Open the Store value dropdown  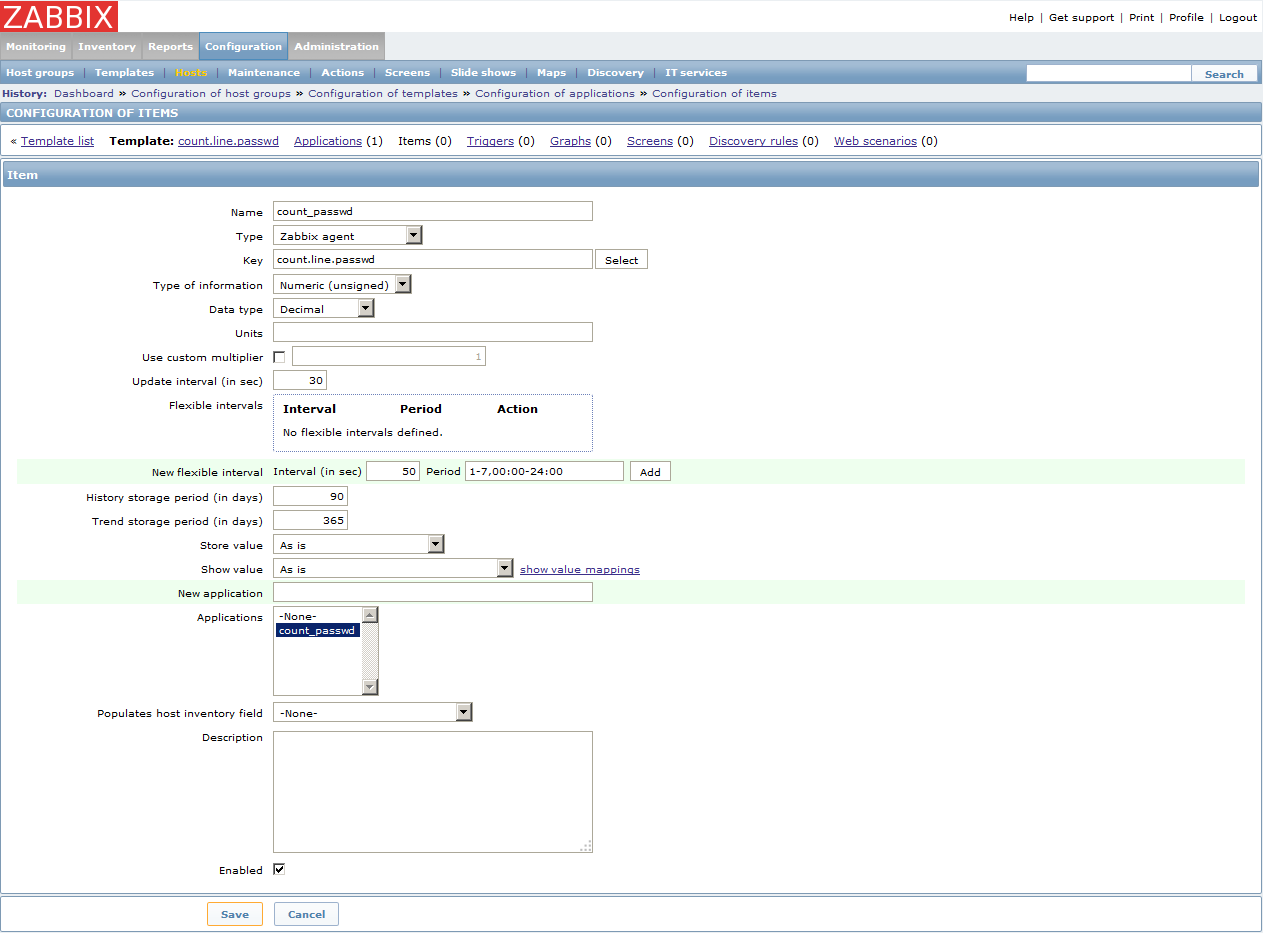tap(358, 545)
